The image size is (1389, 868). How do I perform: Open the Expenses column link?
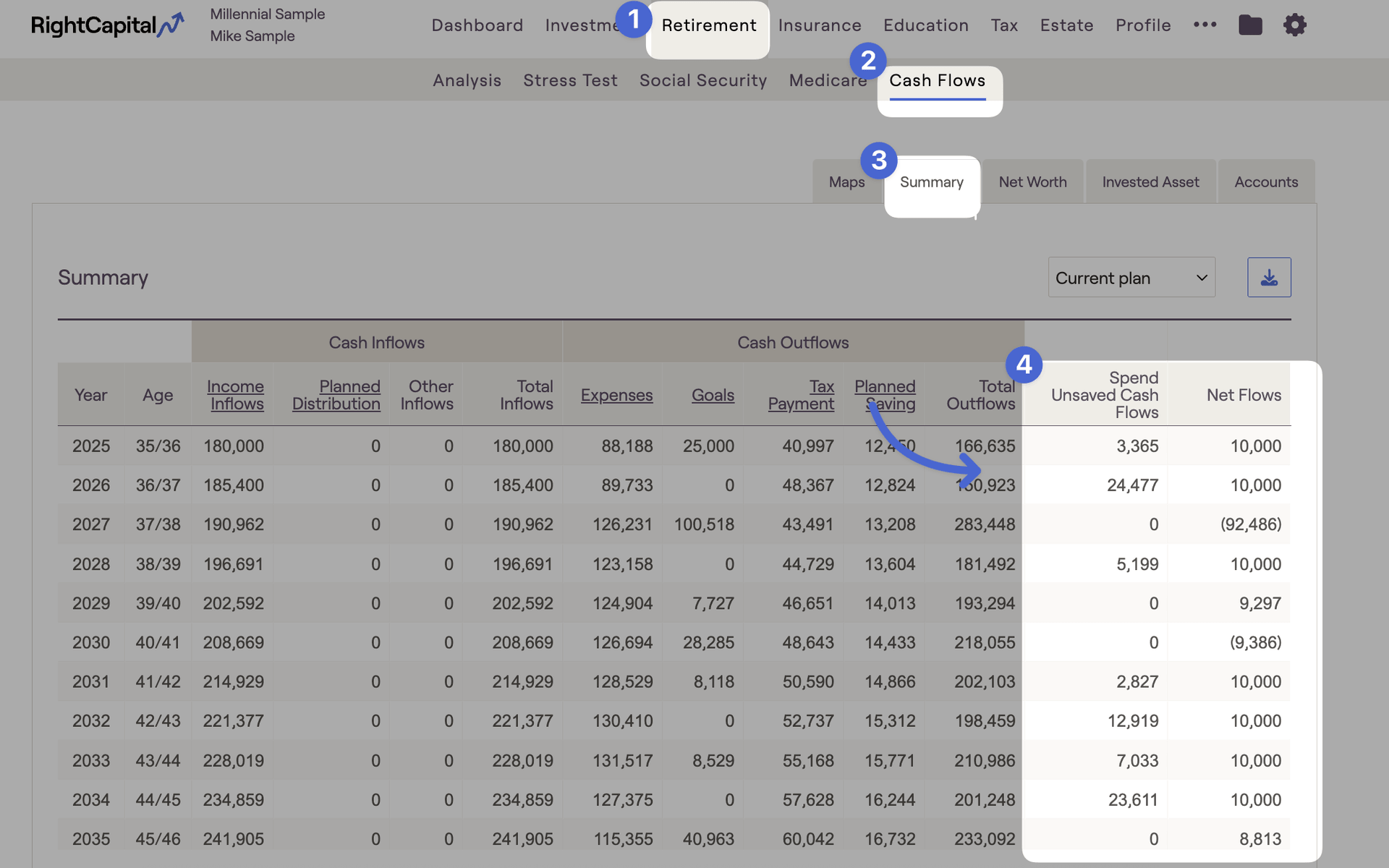[x=616, y=395]
